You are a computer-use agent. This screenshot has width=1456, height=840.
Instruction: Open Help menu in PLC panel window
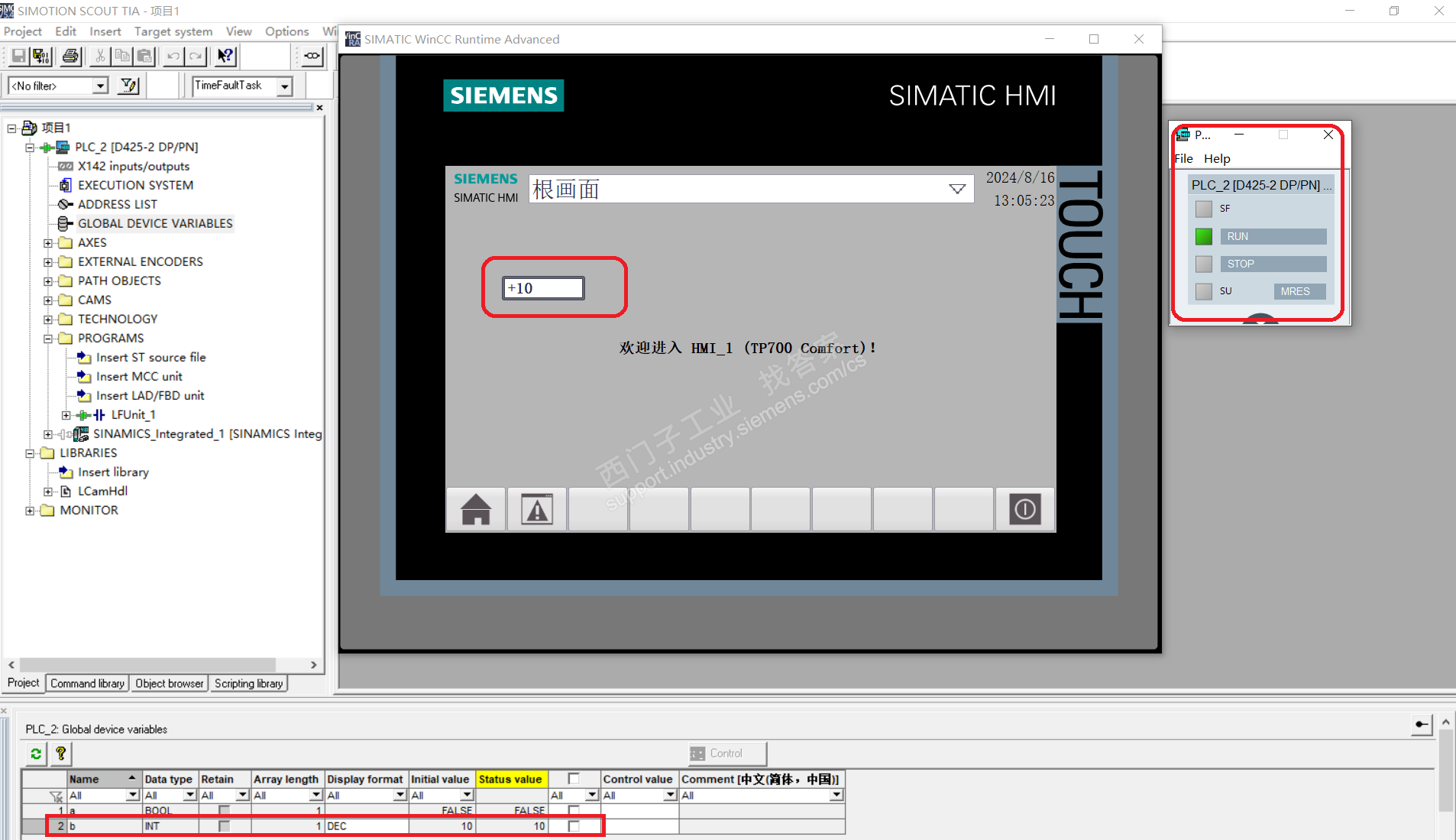[1217, 159]
